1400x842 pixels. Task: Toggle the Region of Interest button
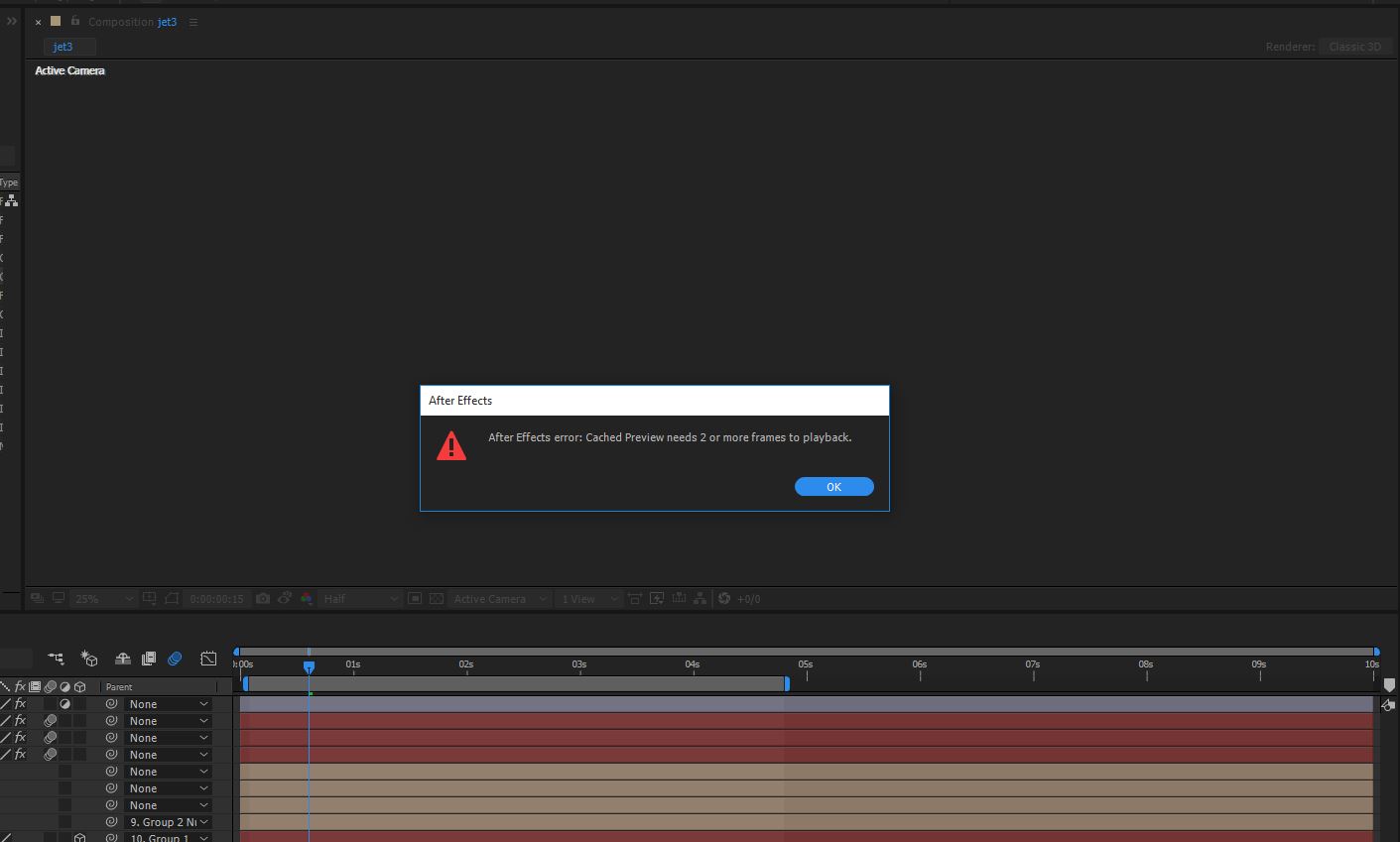click(x=415, y=598)
